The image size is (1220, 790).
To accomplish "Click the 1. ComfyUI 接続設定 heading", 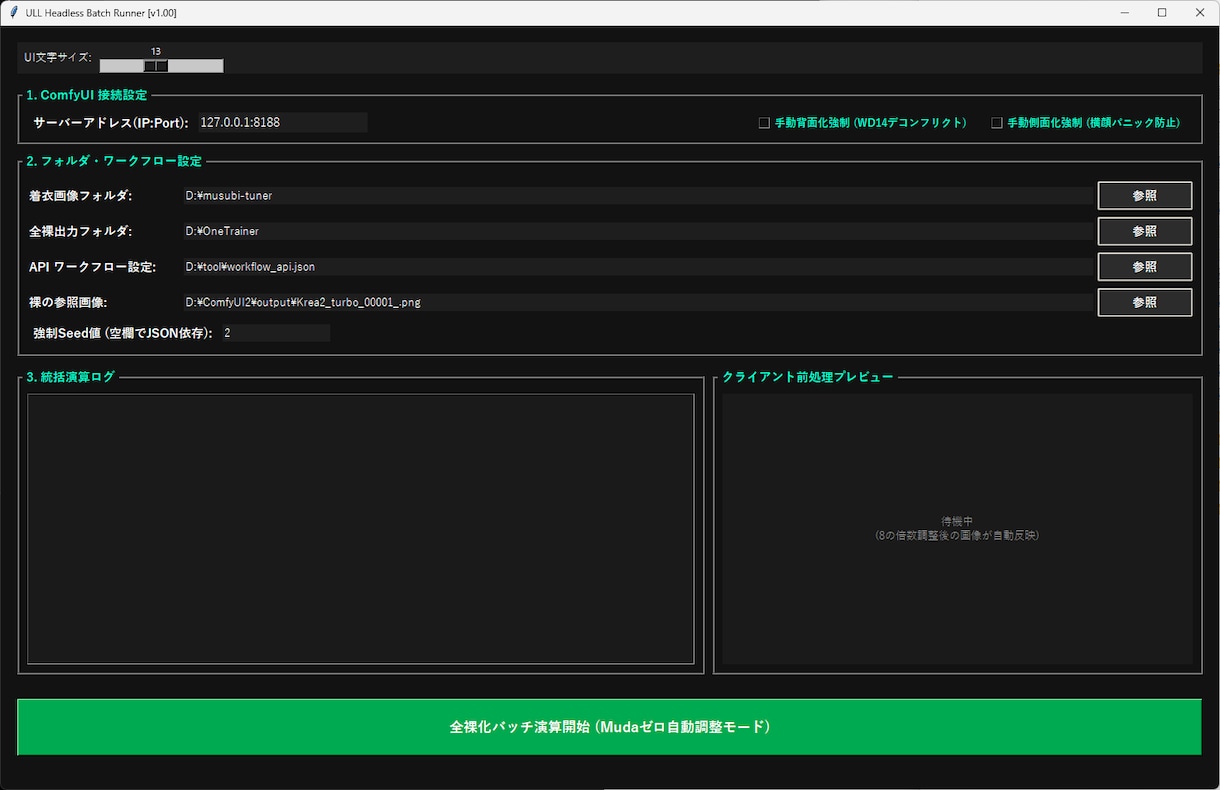I will tap(87, 95).
